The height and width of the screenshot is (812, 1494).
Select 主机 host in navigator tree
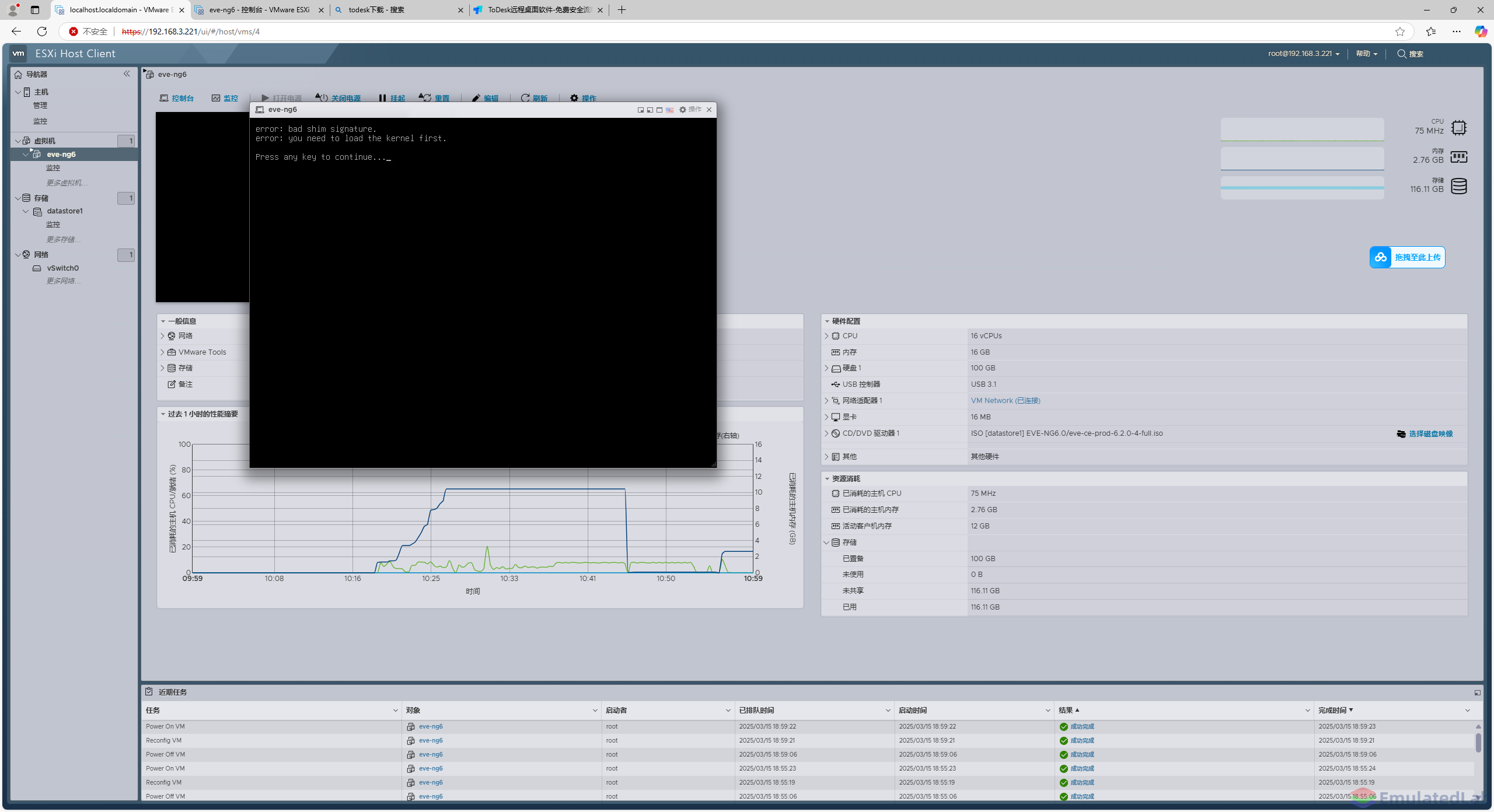click(41, 92)
